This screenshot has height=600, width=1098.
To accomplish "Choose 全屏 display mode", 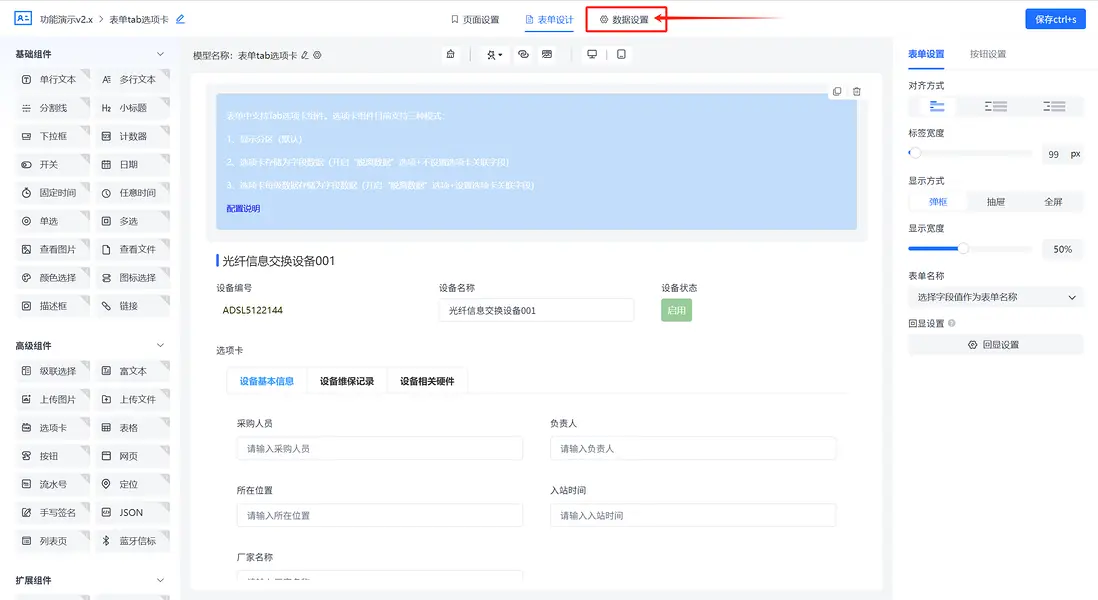I will [x=1053, y=202].
